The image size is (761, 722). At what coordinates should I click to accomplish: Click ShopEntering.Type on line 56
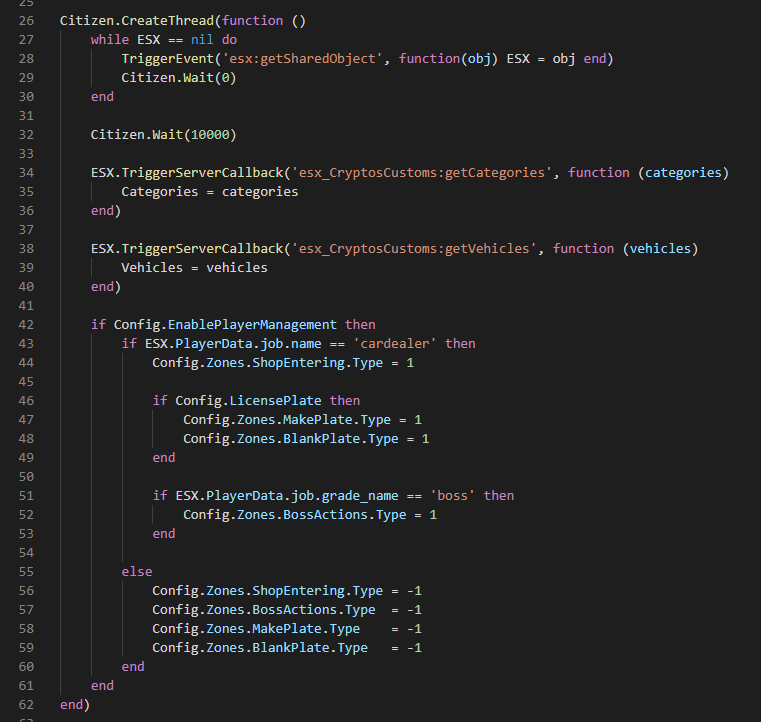317,591
